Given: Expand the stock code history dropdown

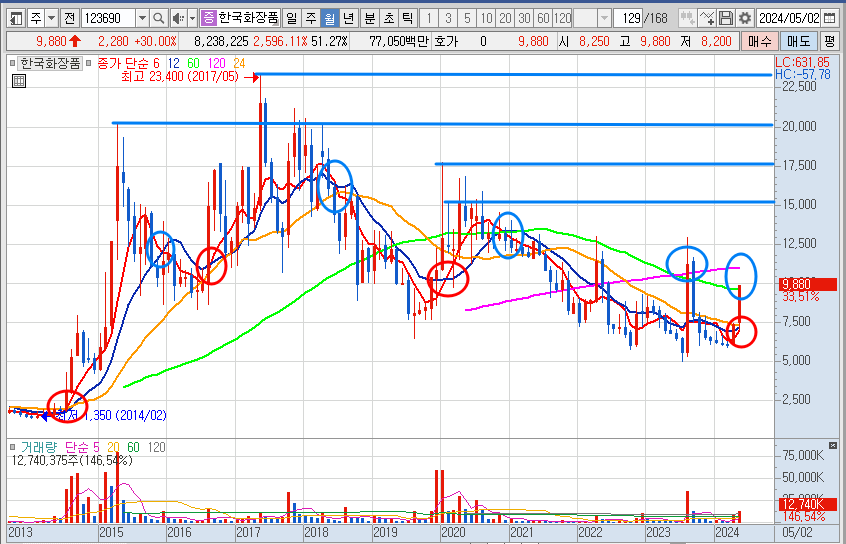Looking at the screenshot, I should pos(142,18).
